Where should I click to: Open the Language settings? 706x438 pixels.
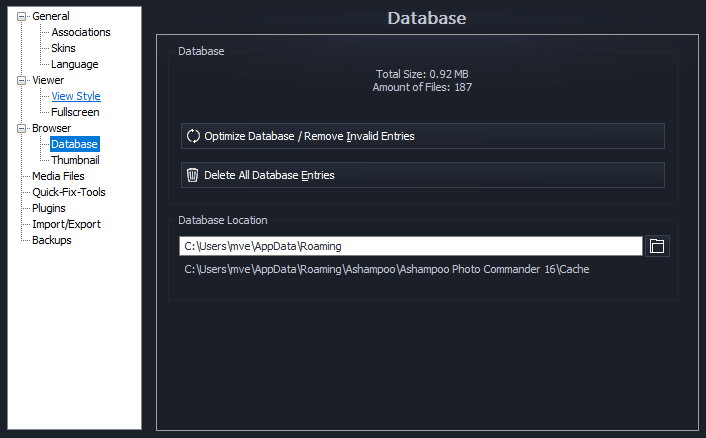tap(75, 64)
